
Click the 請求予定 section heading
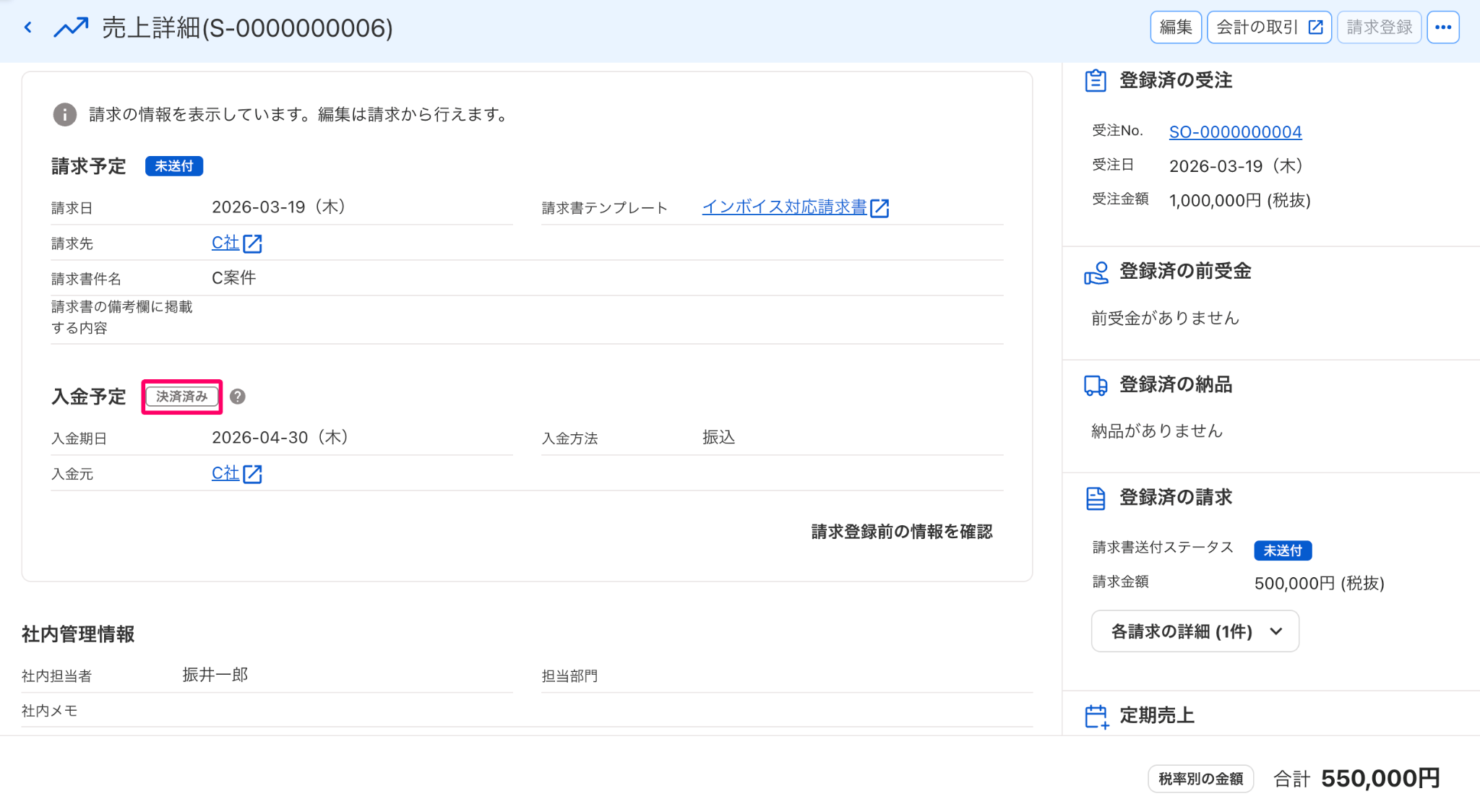(x=88, y=166)
